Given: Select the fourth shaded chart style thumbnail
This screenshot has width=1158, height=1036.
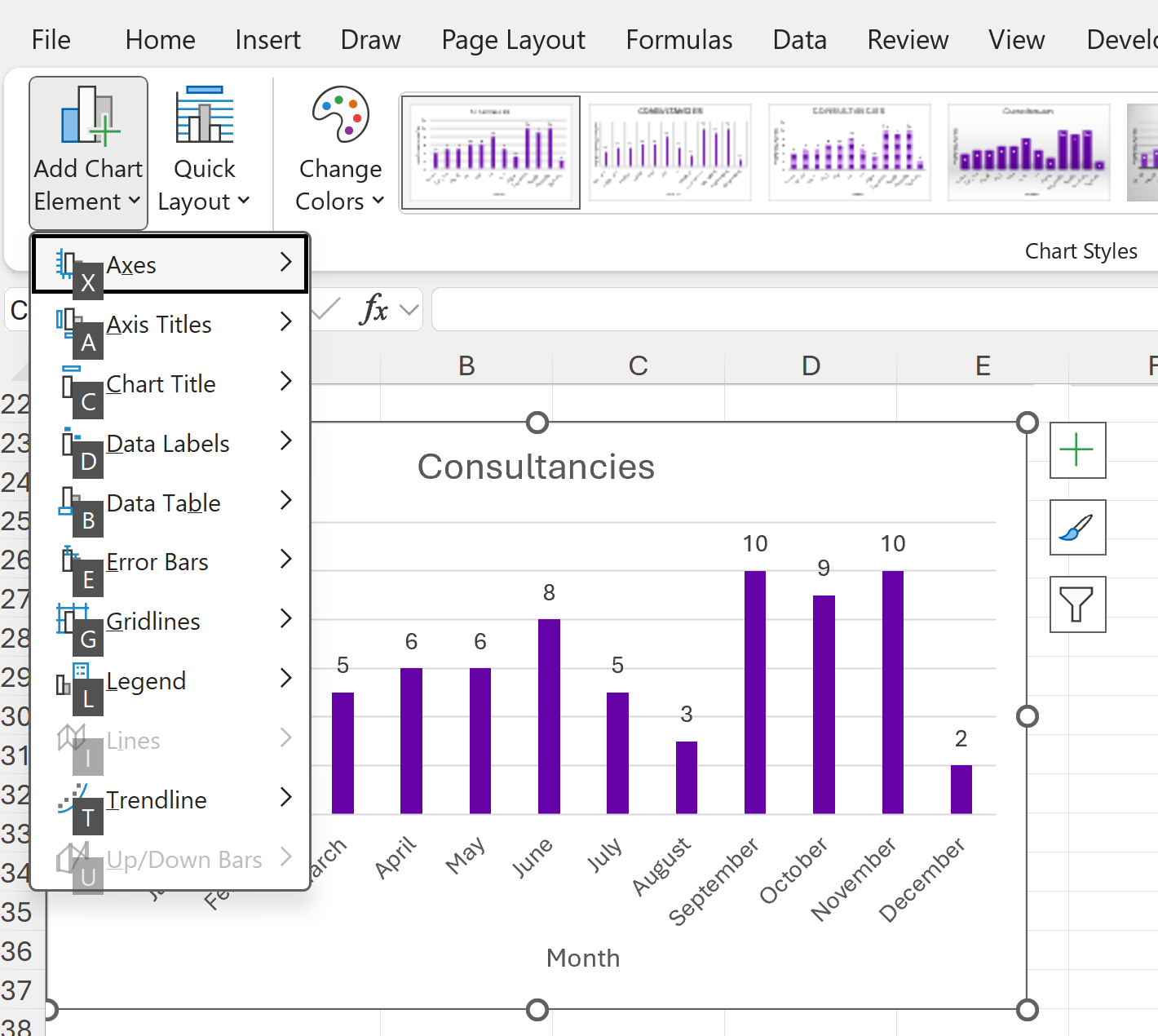Looking at the screenshot, I should point(1029,153).
